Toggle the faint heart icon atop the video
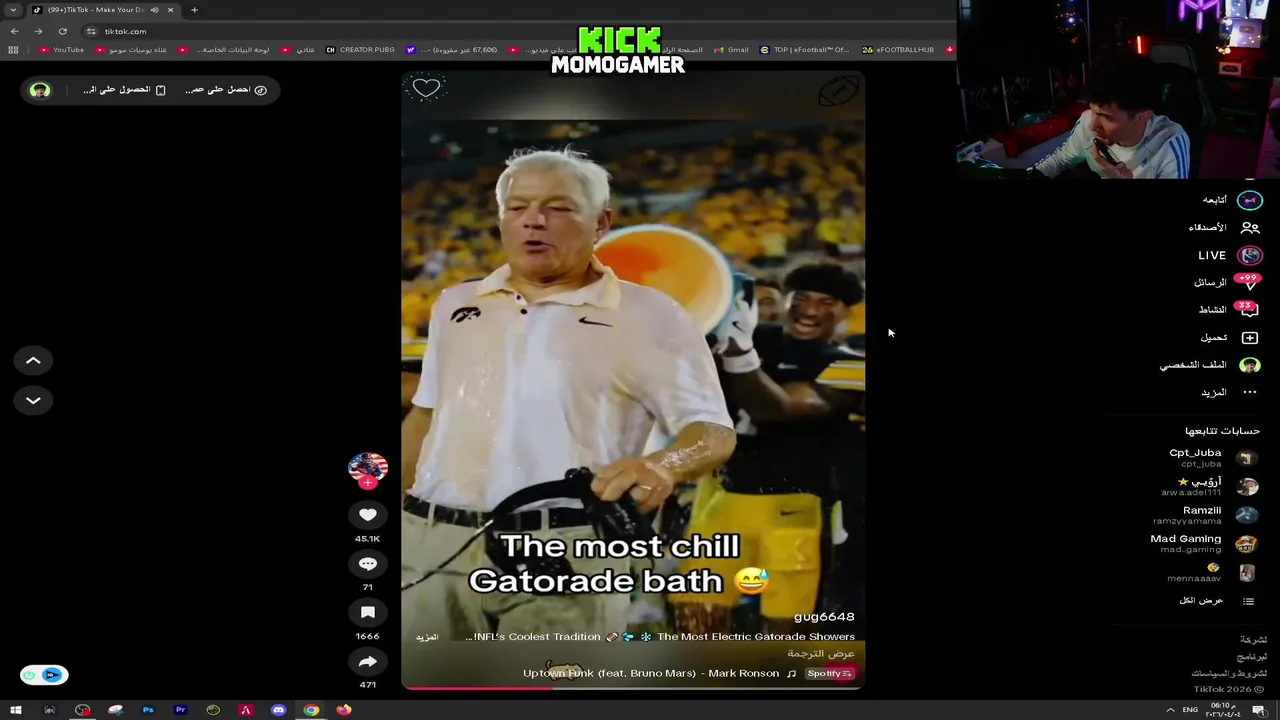 coord(426,88)
